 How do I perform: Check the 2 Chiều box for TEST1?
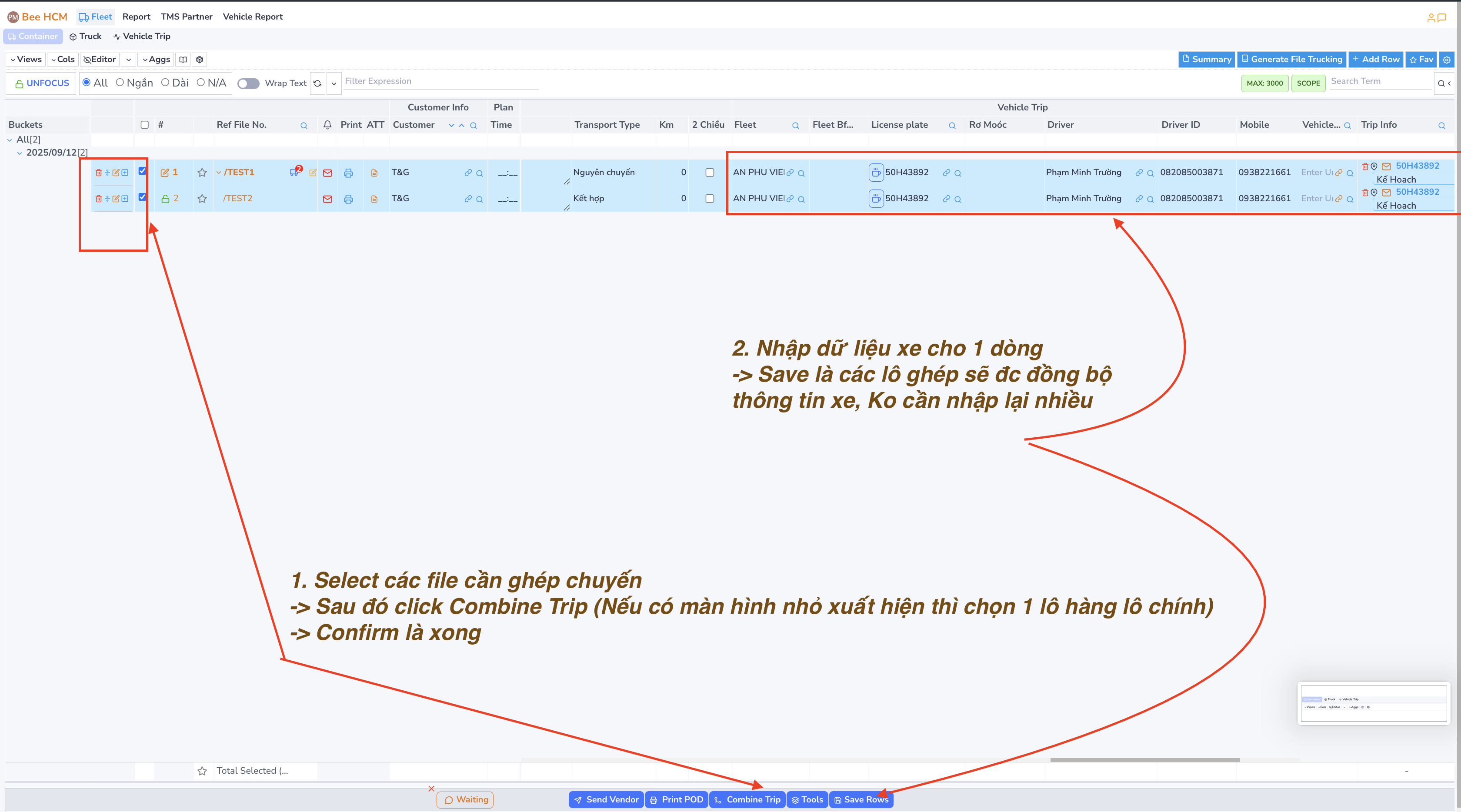[x=710, y=173]
